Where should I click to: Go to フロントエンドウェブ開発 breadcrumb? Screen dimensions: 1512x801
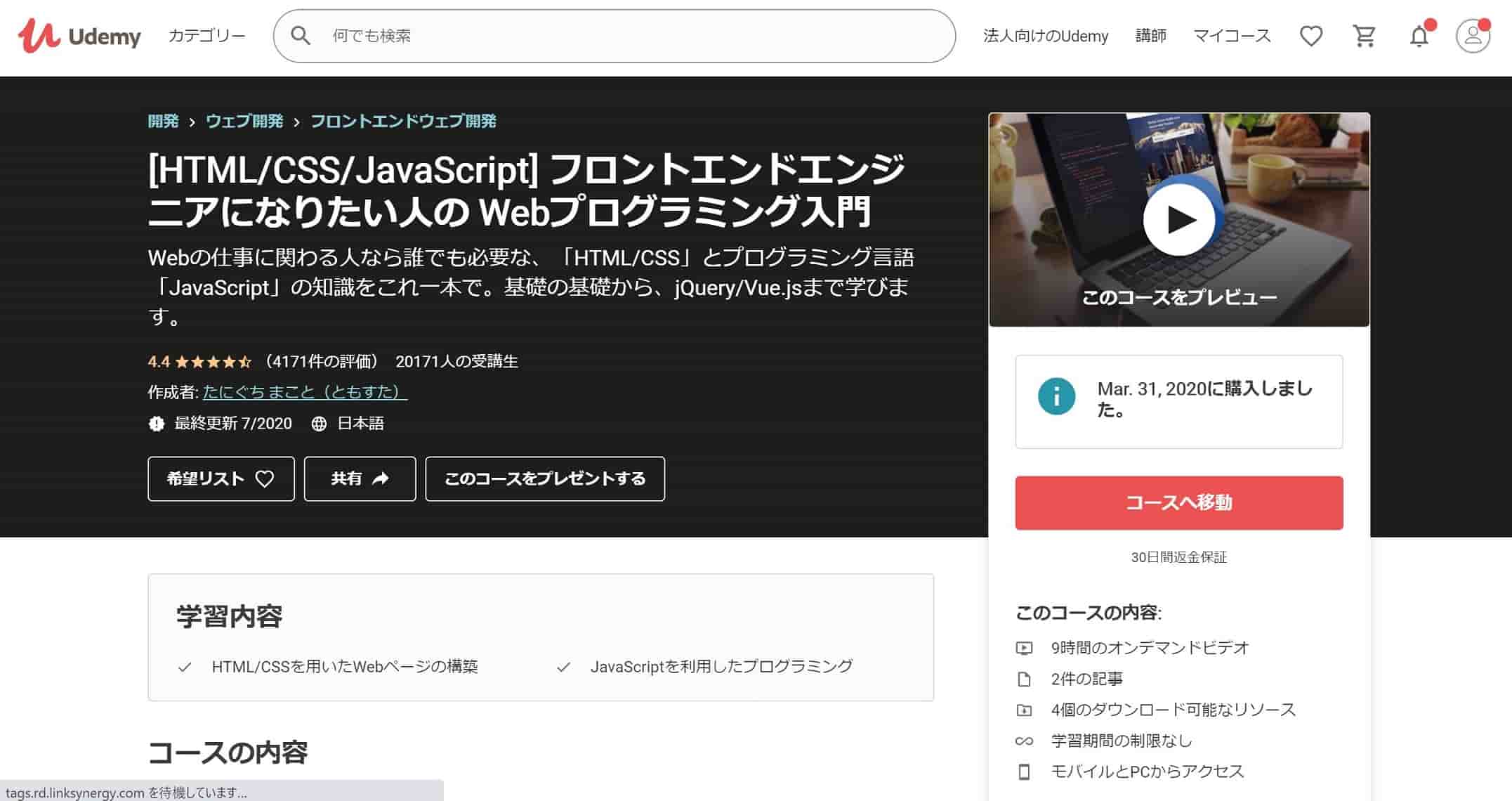pos(403,121)
